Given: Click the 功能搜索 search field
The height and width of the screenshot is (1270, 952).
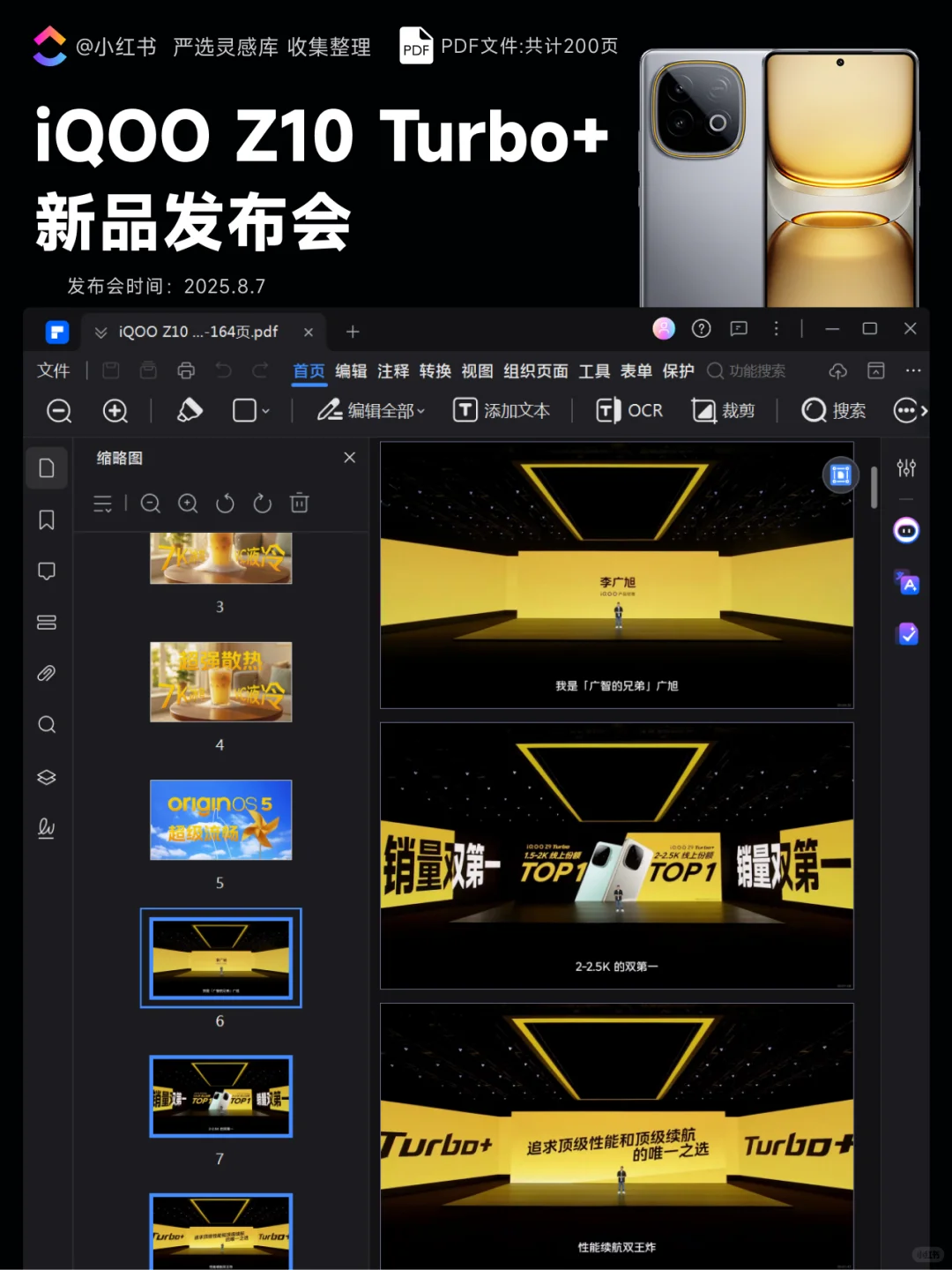Looking at the screenshot, I should point(747,371).
